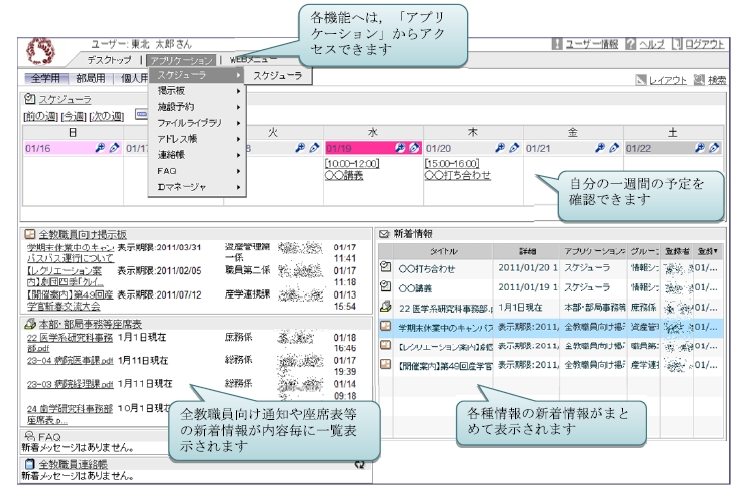Choose ファイルライブラリ in the application menu

click(197, 123)
